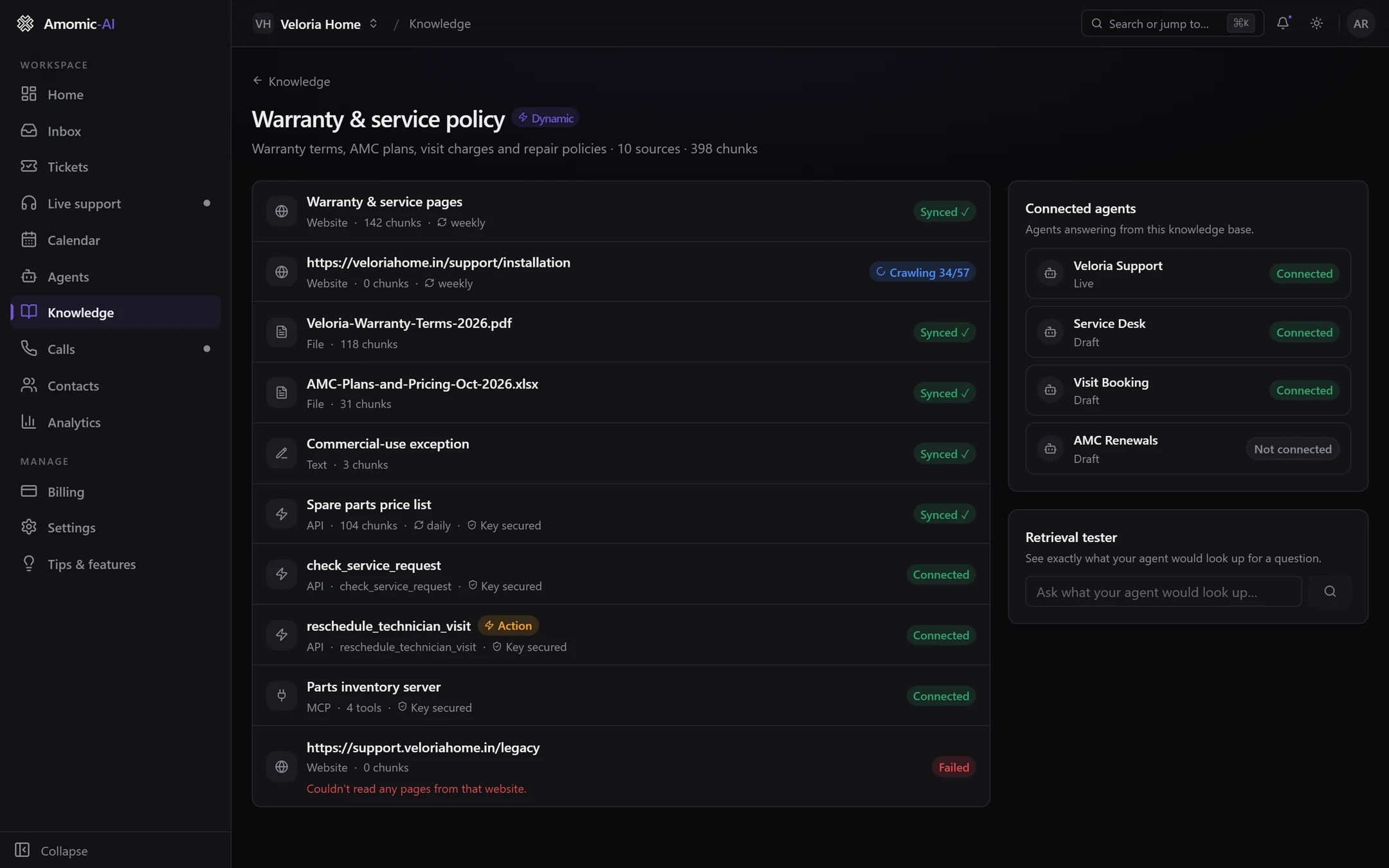Open Settings in sidebar
Screen dimensions: 1389x868
click(x=116, y=527)
